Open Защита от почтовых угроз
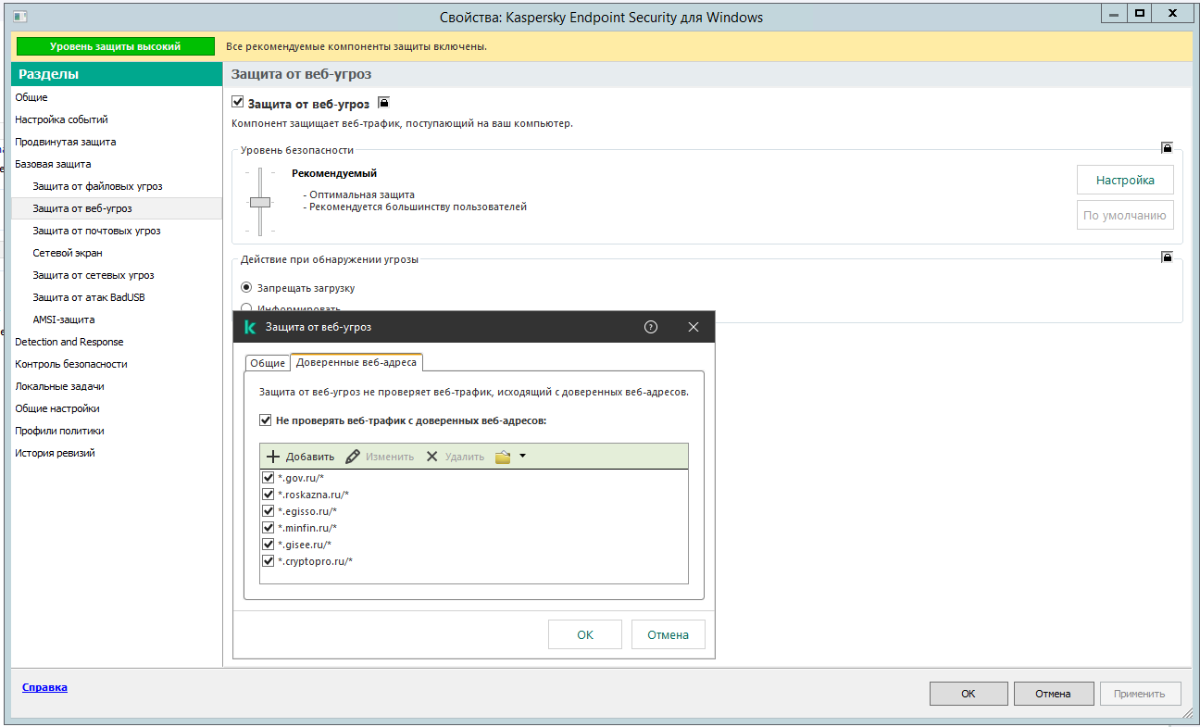 (x=96, y=231)
